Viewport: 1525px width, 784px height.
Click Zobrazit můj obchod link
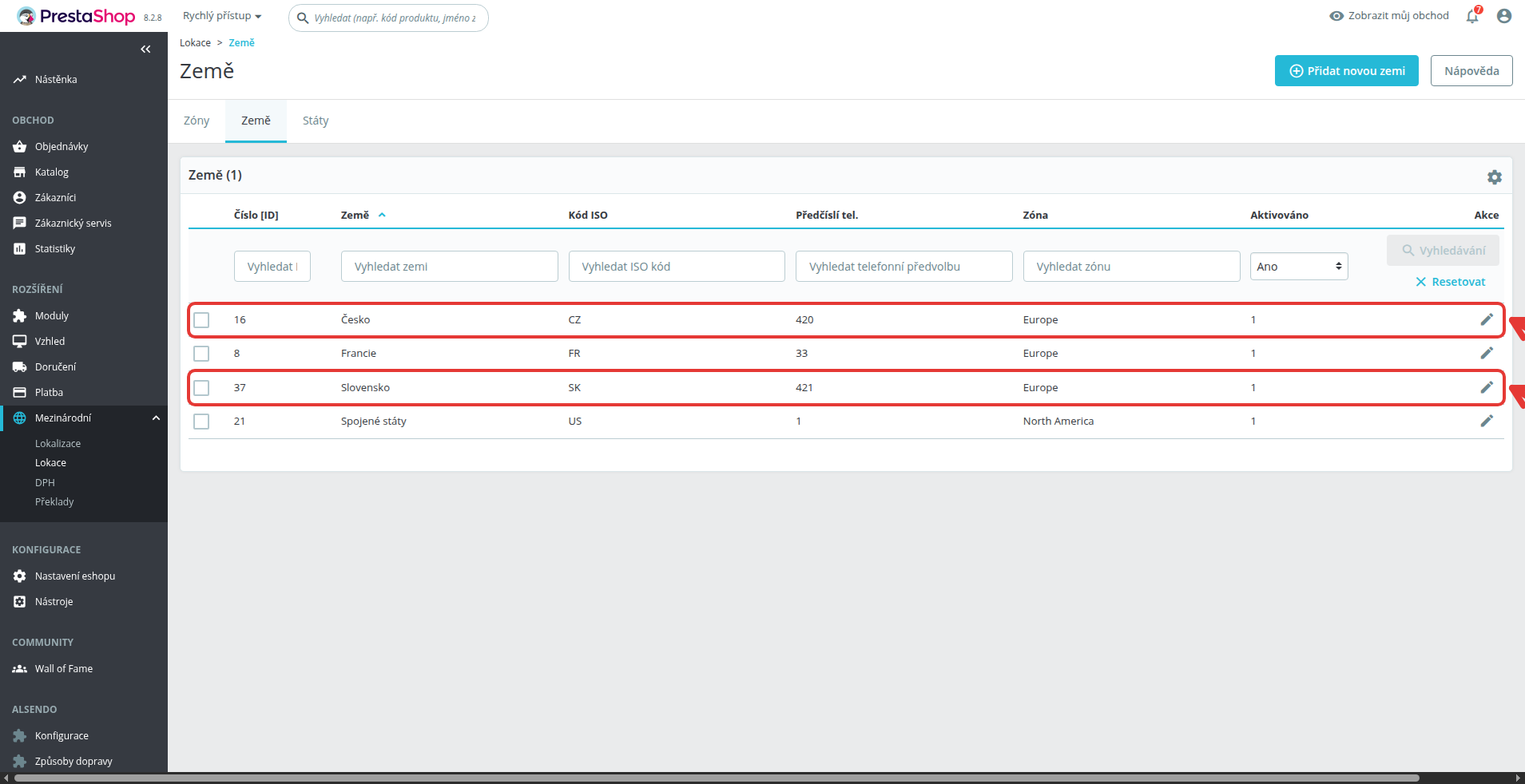1389,16
